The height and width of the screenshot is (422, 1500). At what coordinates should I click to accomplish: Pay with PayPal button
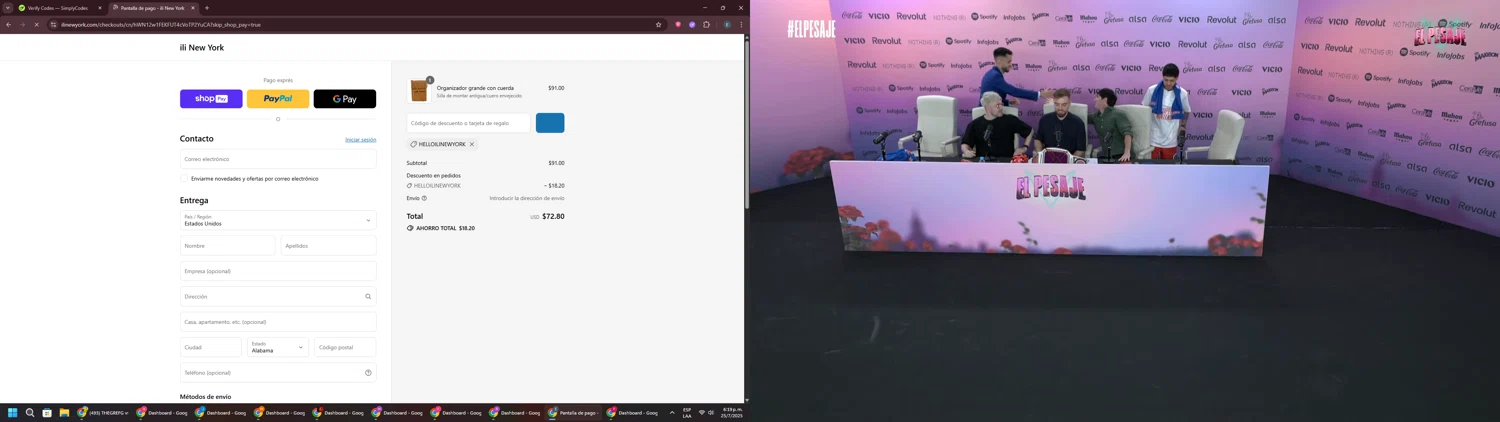[x=278, y=99]
